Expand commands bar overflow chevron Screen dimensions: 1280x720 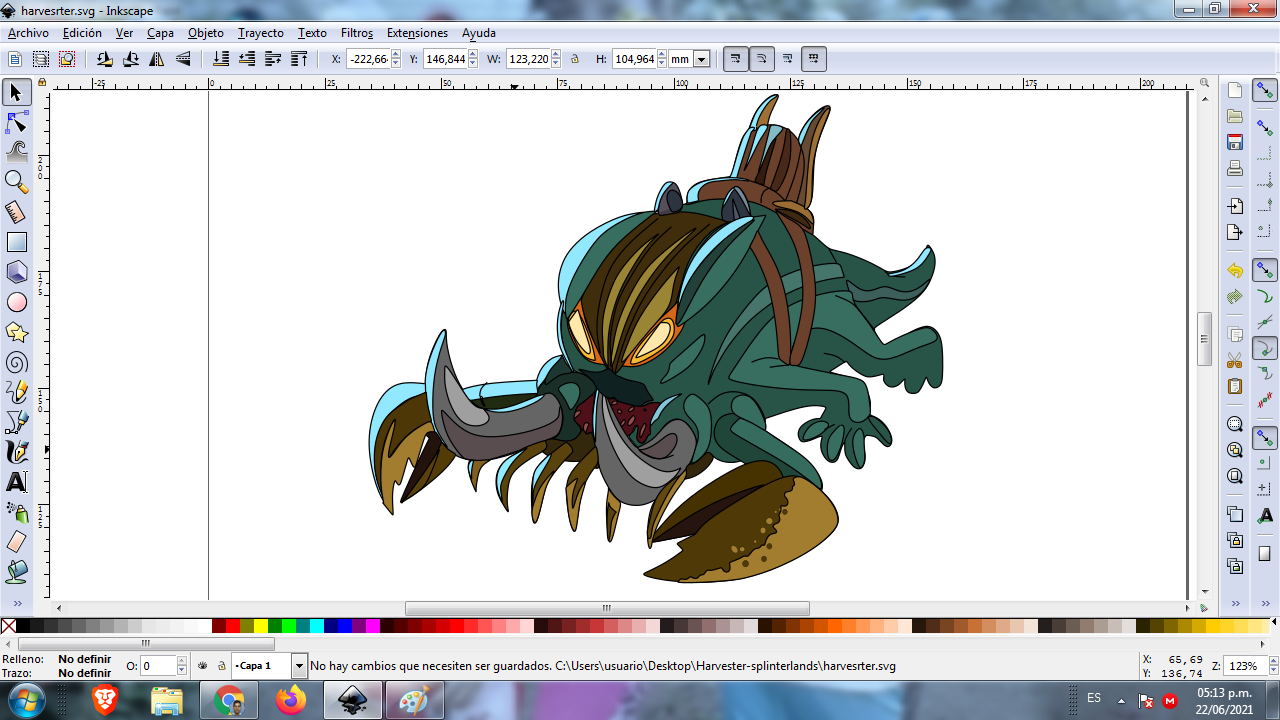click(x=1235, y=603)
